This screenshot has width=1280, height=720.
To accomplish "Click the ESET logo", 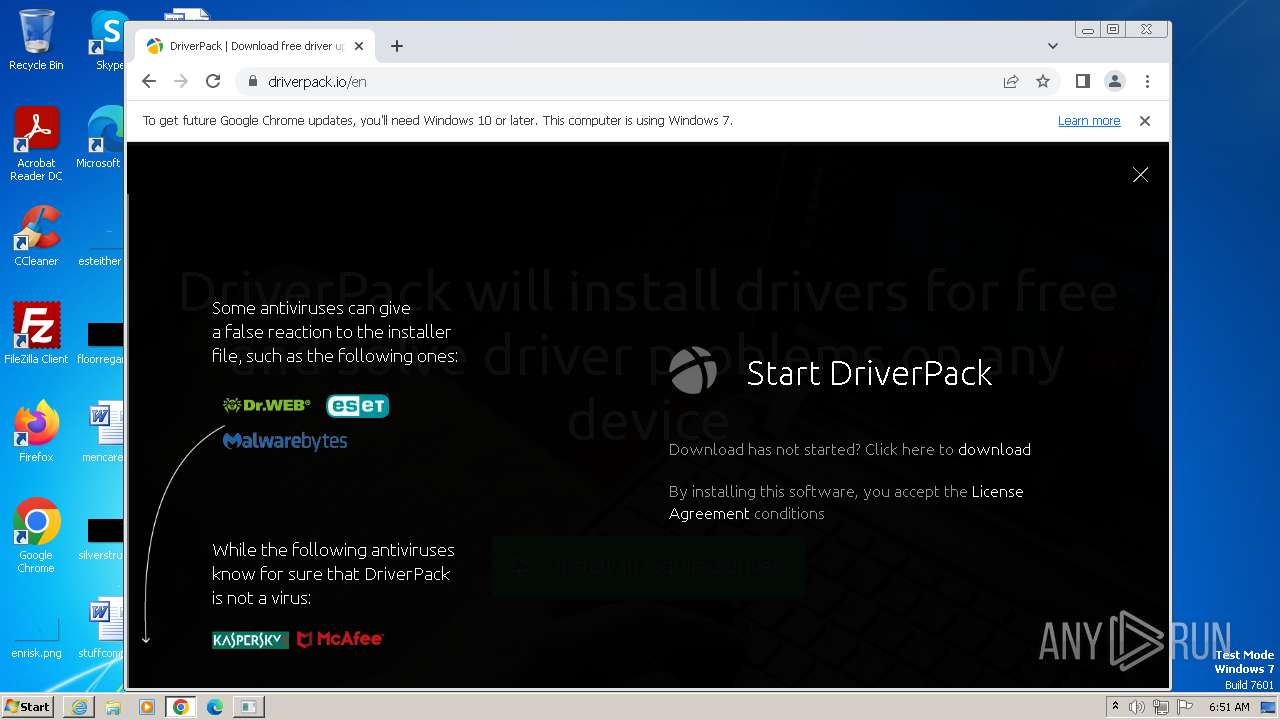I will [x=357, y=405].
